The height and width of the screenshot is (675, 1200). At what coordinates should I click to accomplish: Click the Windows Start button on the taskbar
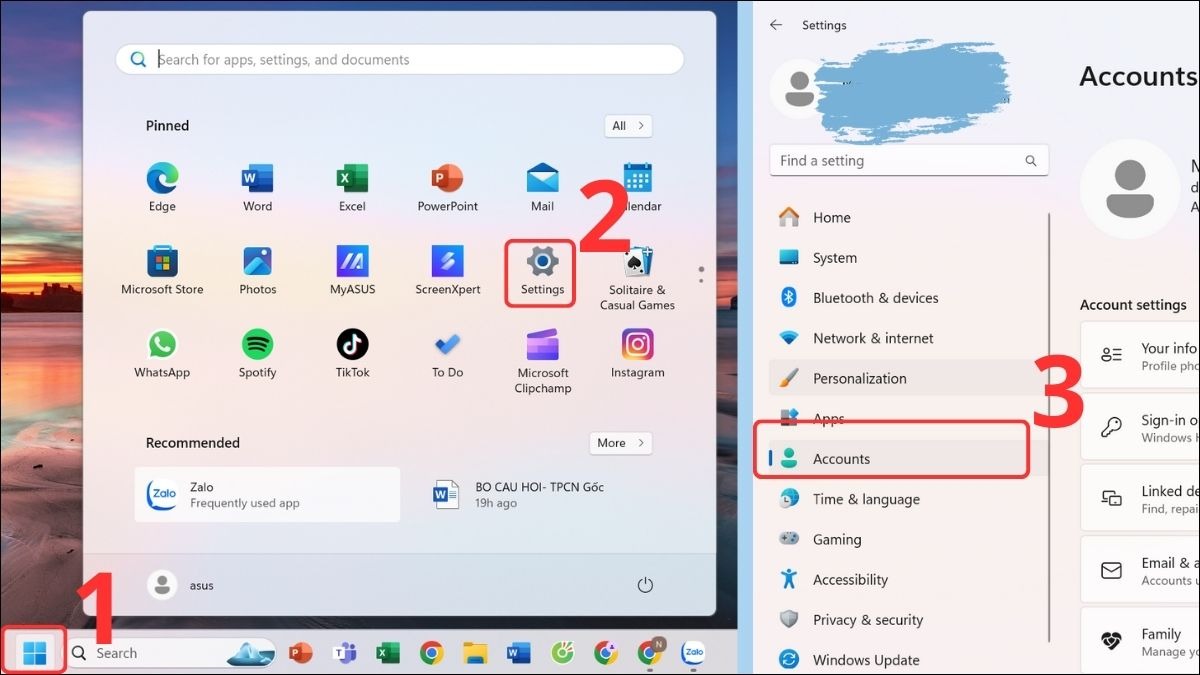tap(35, 653)
